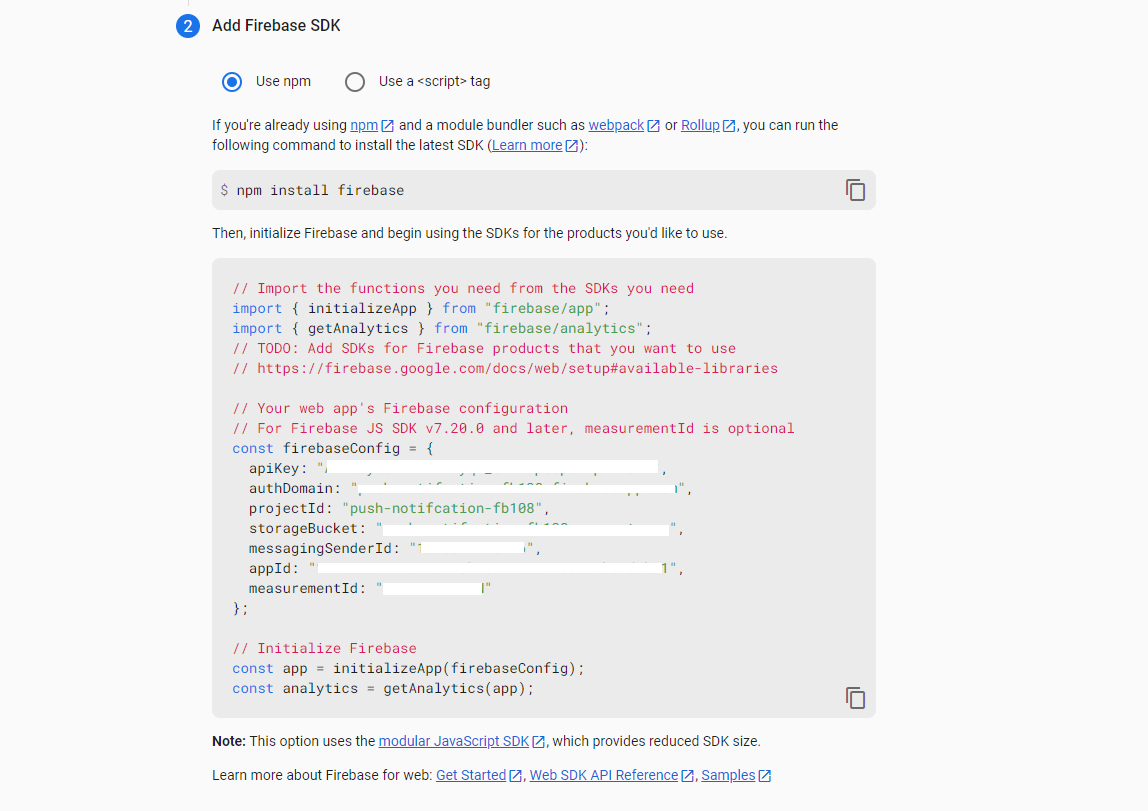Screen dimensions: 1148x811
Task: Click the "apiKey" key in config
Action: click(274, 468)
